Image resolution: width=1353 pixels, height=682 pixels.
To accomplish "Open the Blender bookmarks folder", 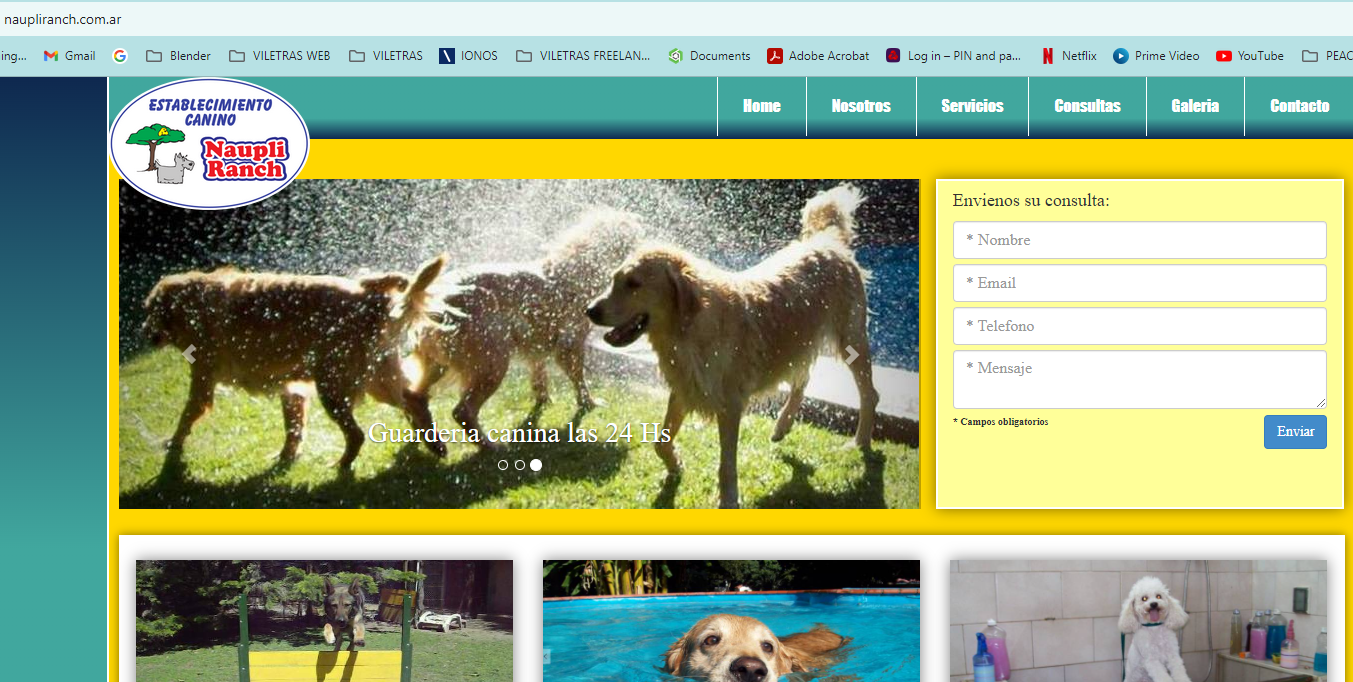I will pyautogui.click(x=178, y=56).
